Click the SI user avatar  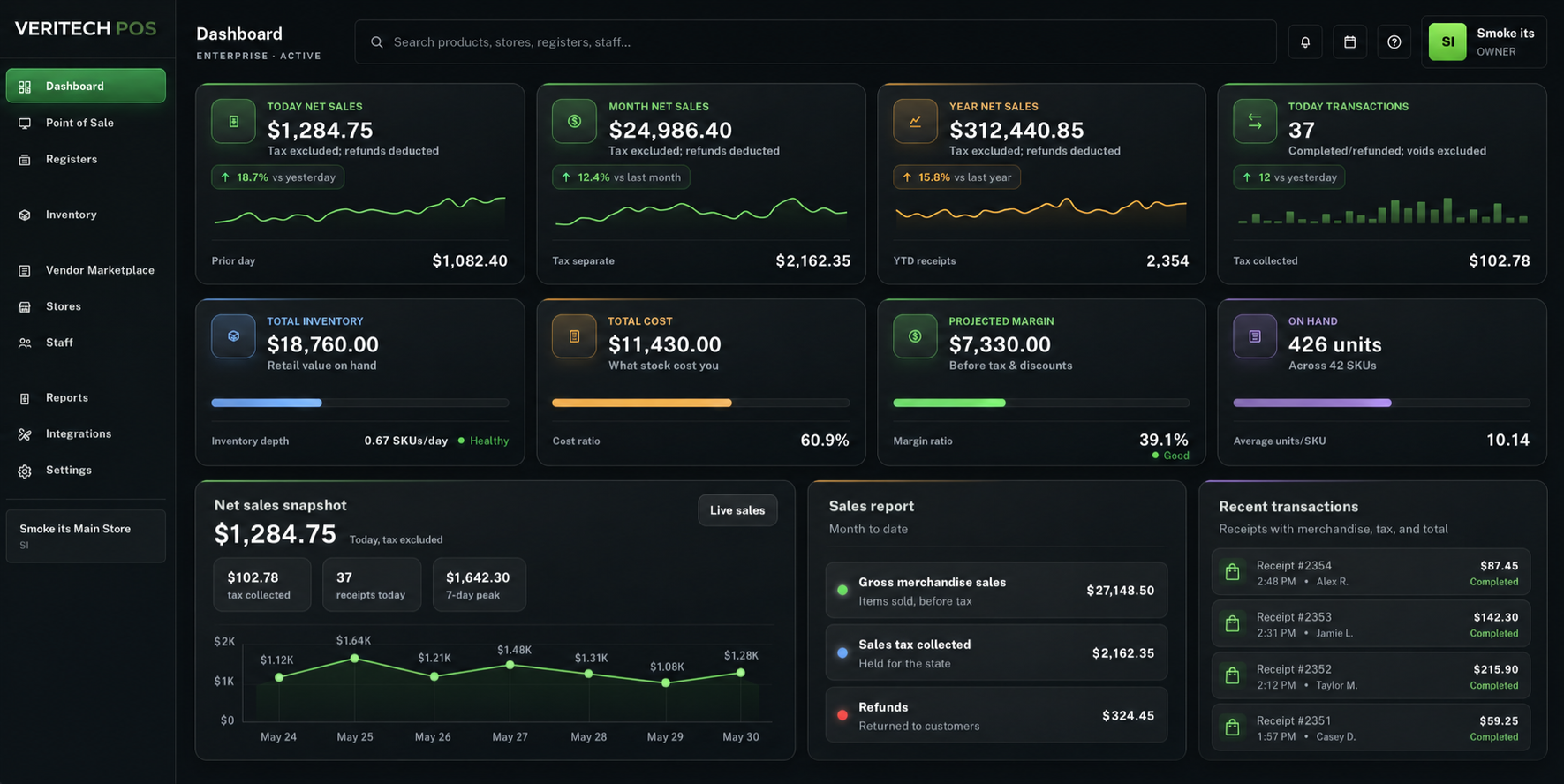tap(1447, 41)
